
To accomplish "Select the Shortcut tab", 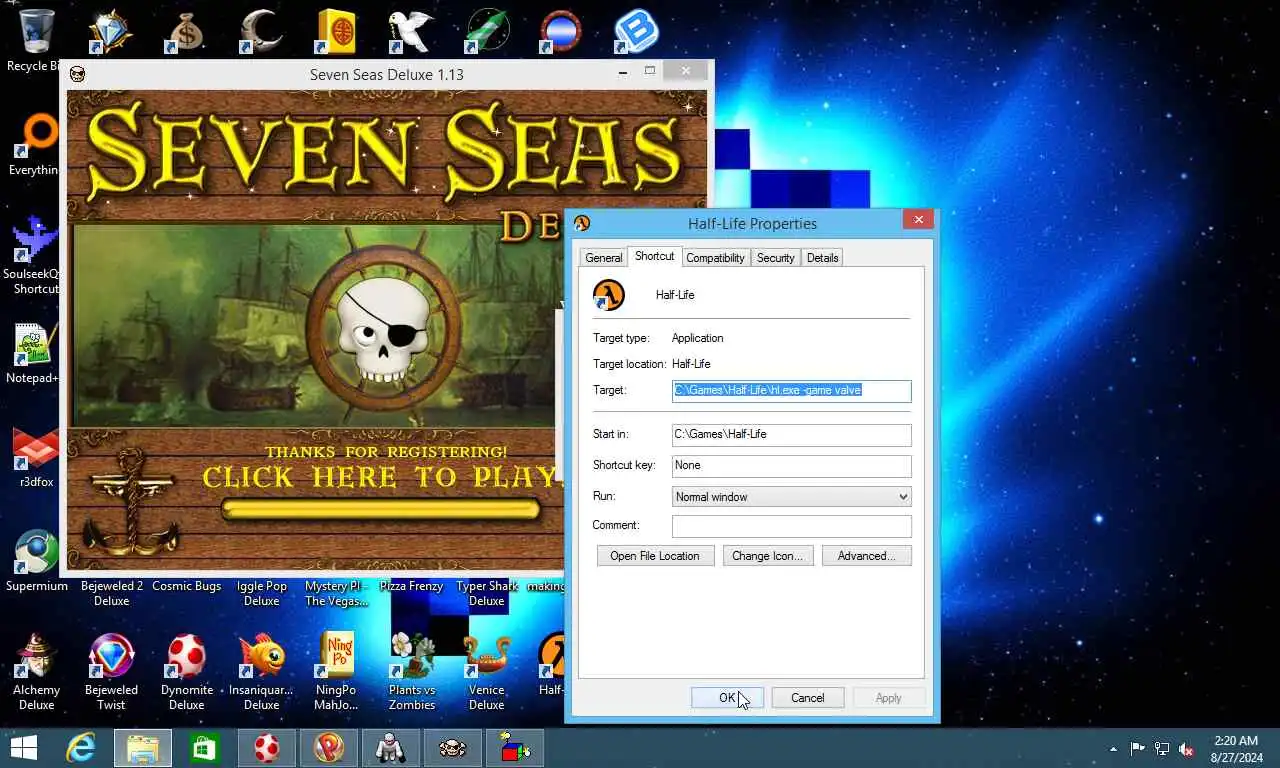I will tap(654, 256).
